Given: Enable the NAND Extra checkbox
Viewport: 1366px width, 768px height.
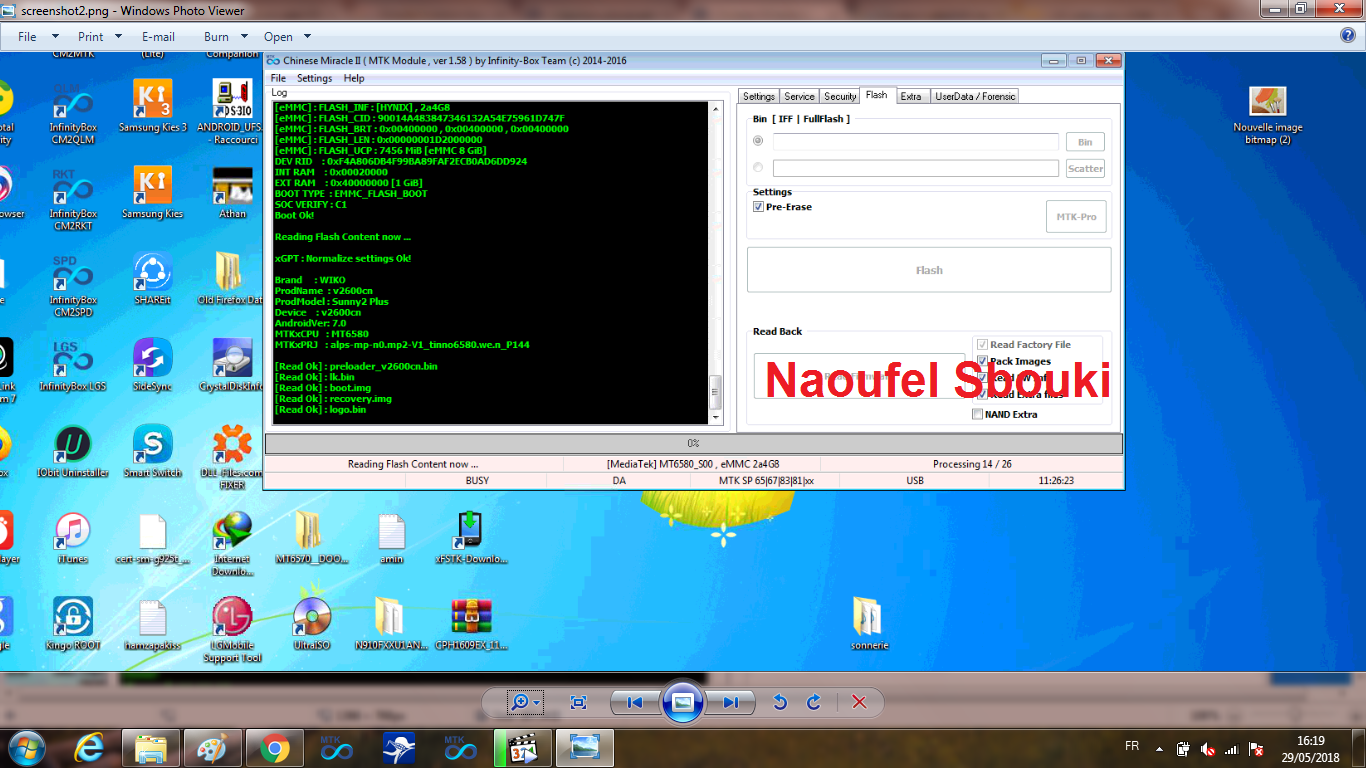Looking at the screenshot, I should [x=977, y=414].
